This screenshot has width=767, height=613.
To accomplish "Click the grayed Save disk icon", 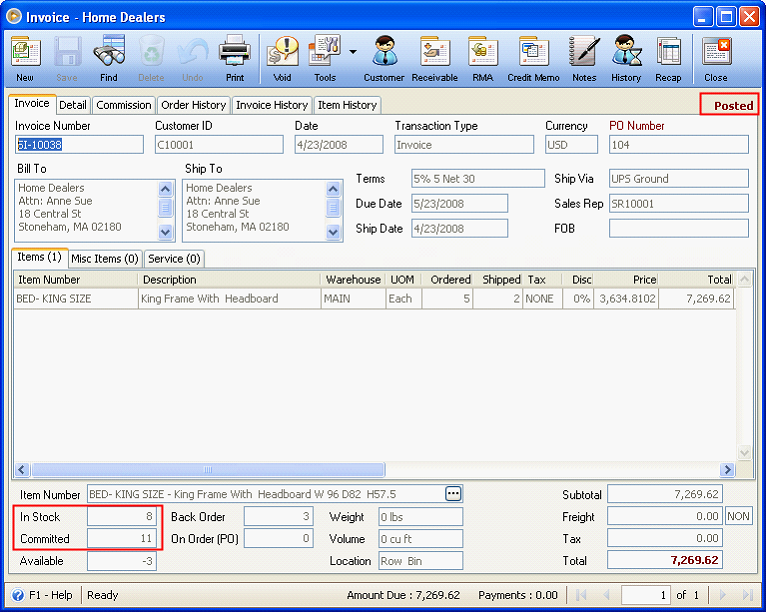I will pos(67,58).
